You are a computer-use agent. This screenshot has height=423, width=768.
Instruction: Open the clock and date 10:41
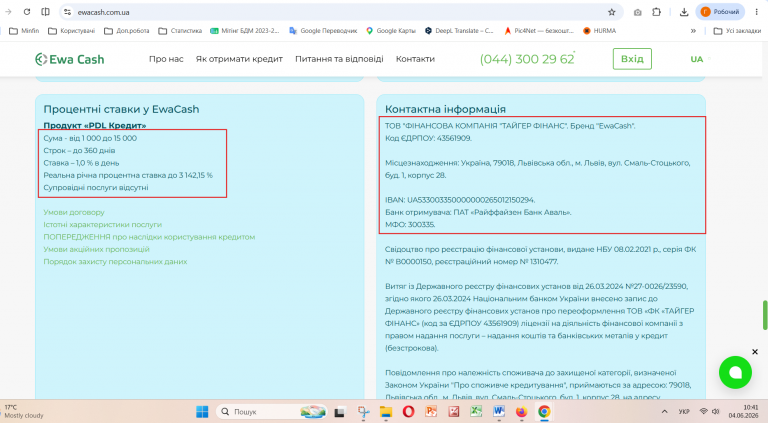point(743,411)
